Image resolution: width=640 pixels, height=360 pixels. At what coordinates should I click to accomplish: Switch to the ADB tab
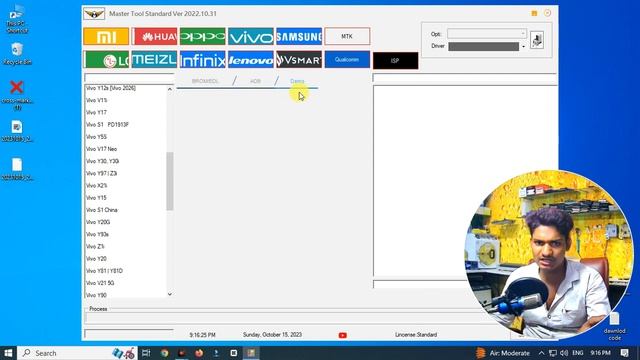click(x=255, y=81)
